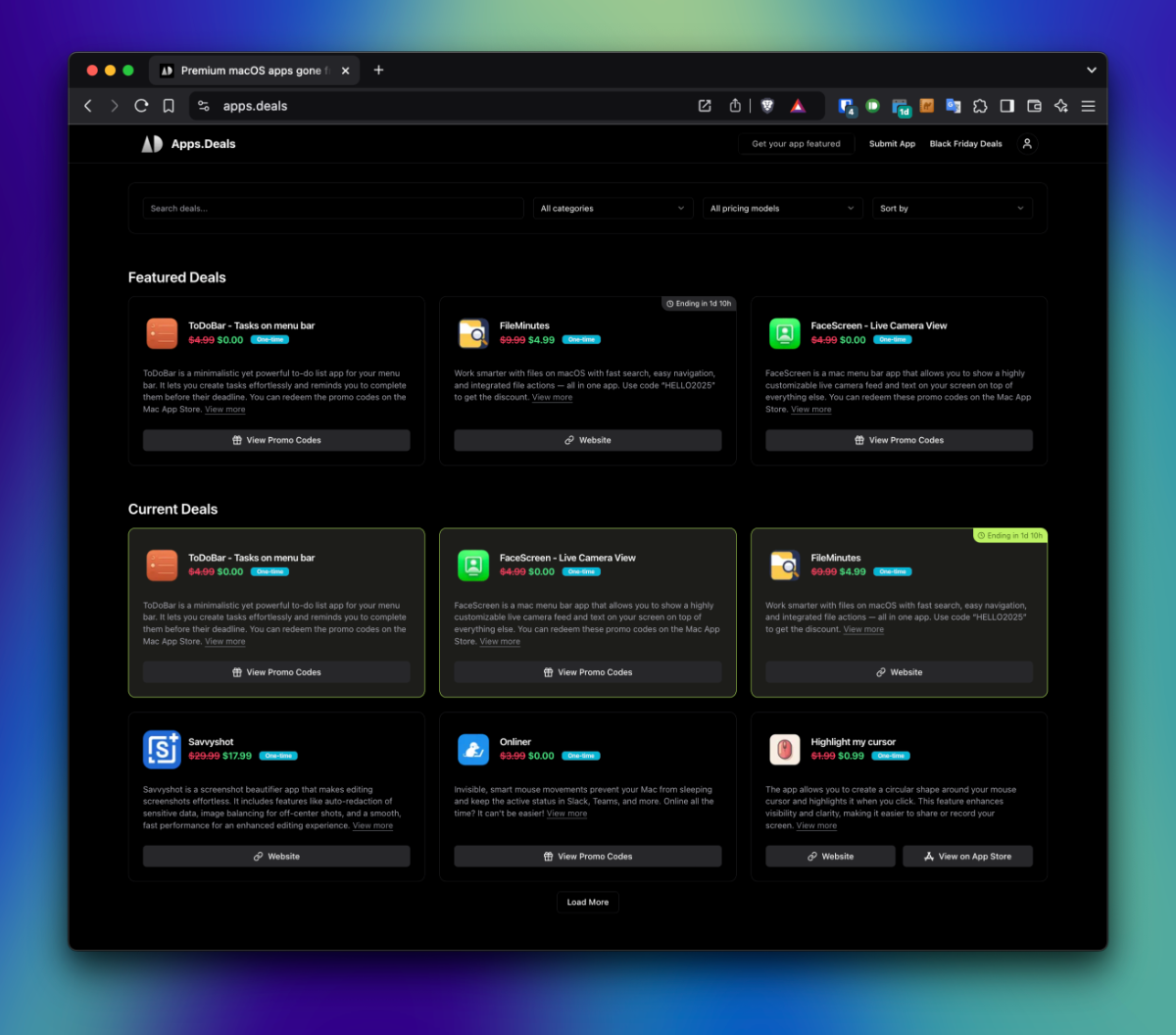Open the Leo AI sparkle icon

coord(1061,106)
